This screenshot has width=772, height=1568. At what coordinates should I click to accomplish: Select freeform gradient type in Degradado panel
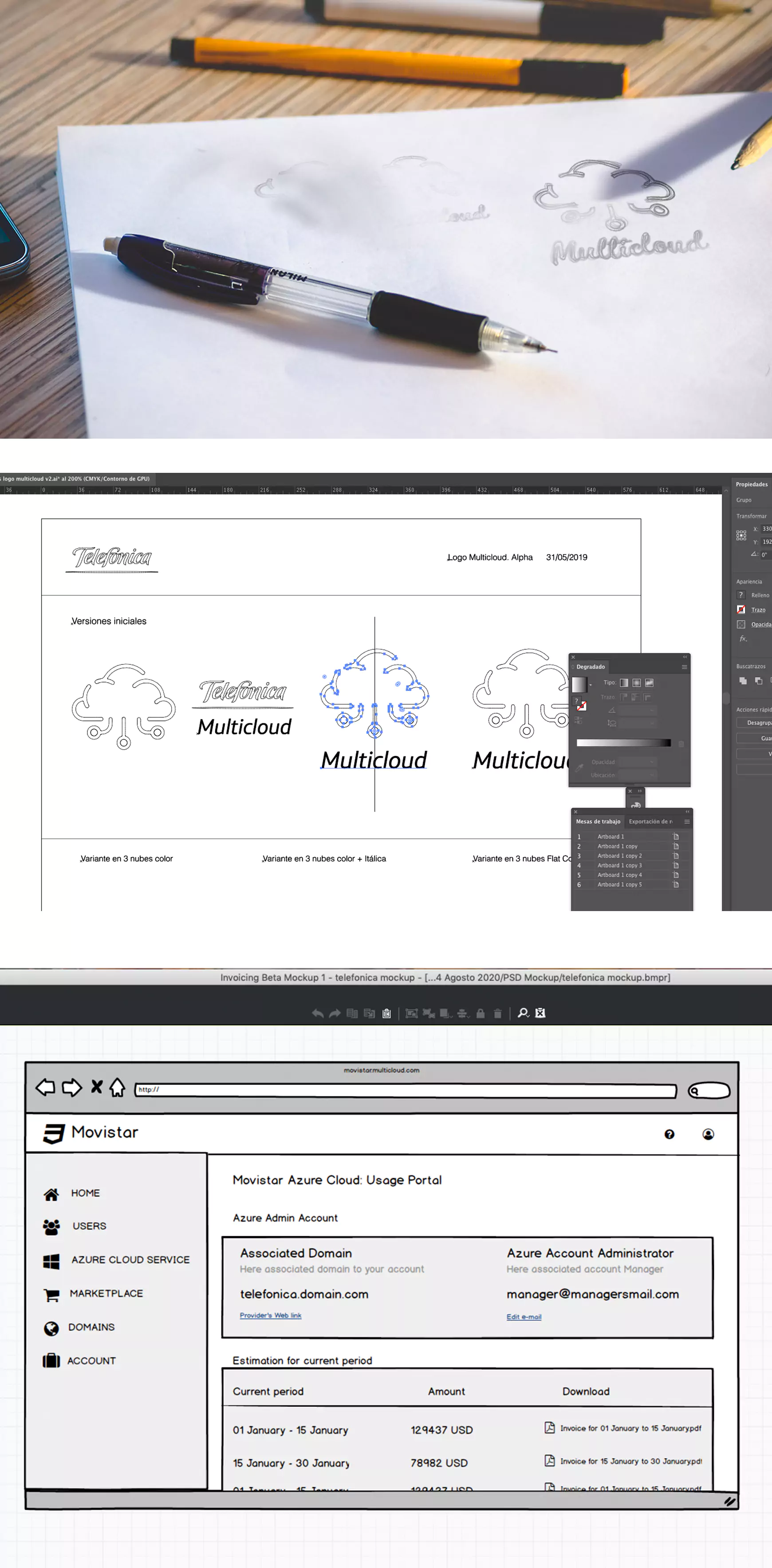(649, 682)
